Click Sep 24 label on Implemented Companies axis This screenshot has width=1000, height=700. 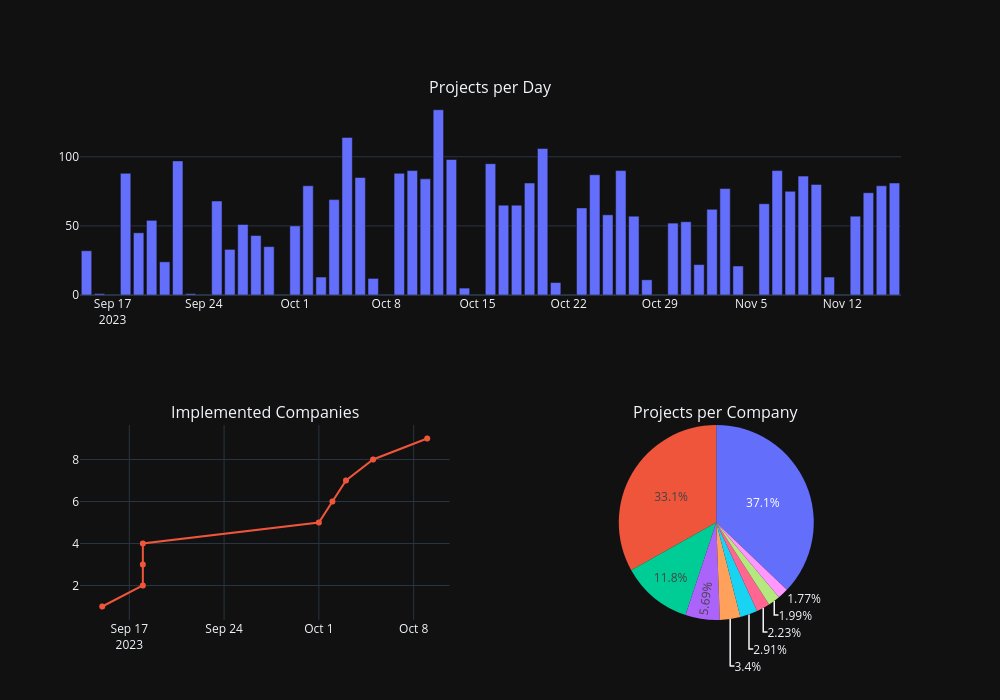point(224,629)
